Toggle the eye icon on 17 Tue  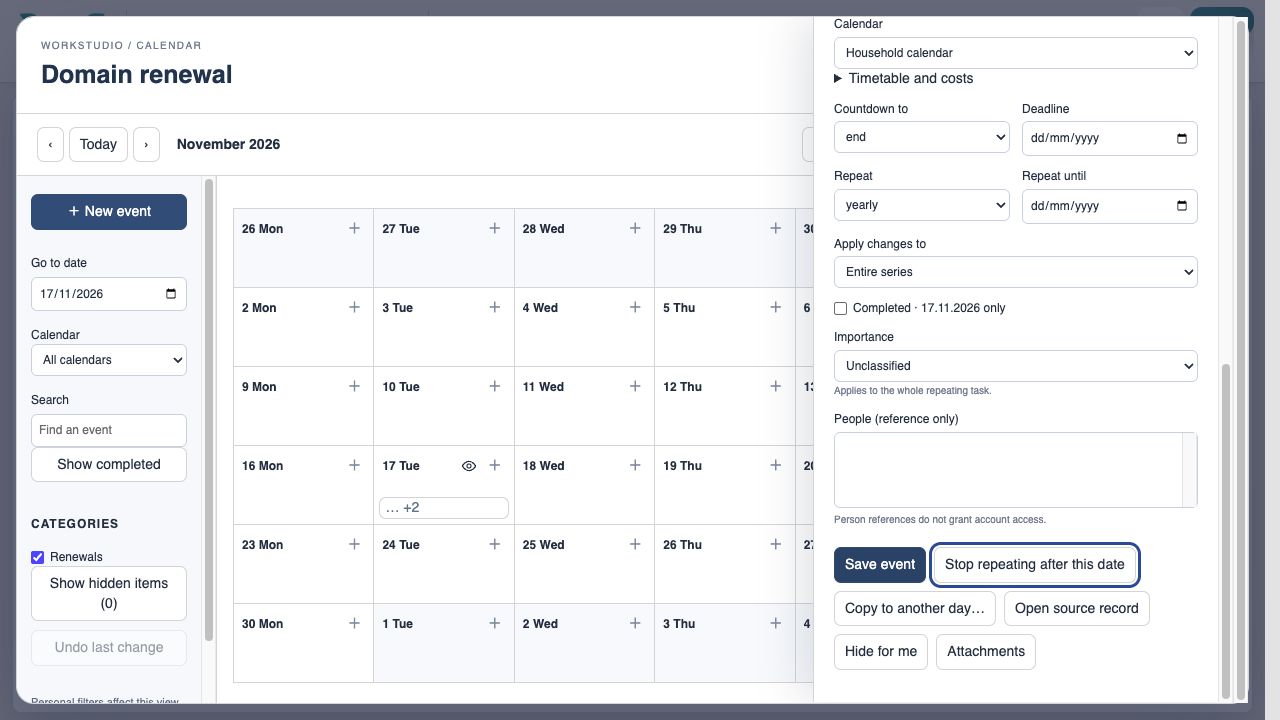468,466
